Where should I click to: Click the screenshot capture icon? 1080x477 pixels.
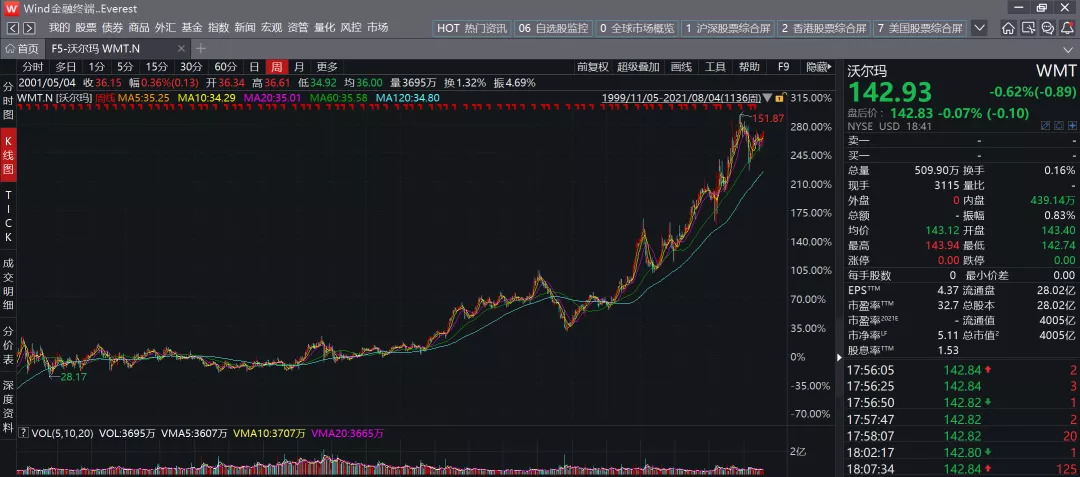click(1028, 28)
